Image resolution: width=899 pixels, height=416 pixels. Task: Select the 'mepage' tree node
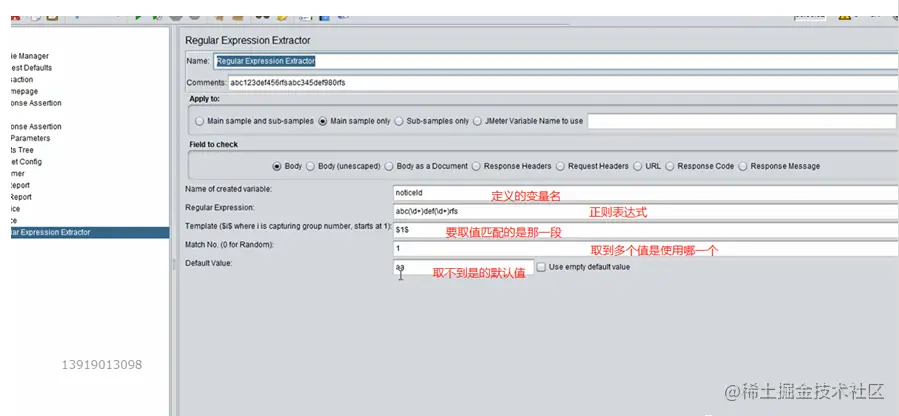tap(25, 92)
